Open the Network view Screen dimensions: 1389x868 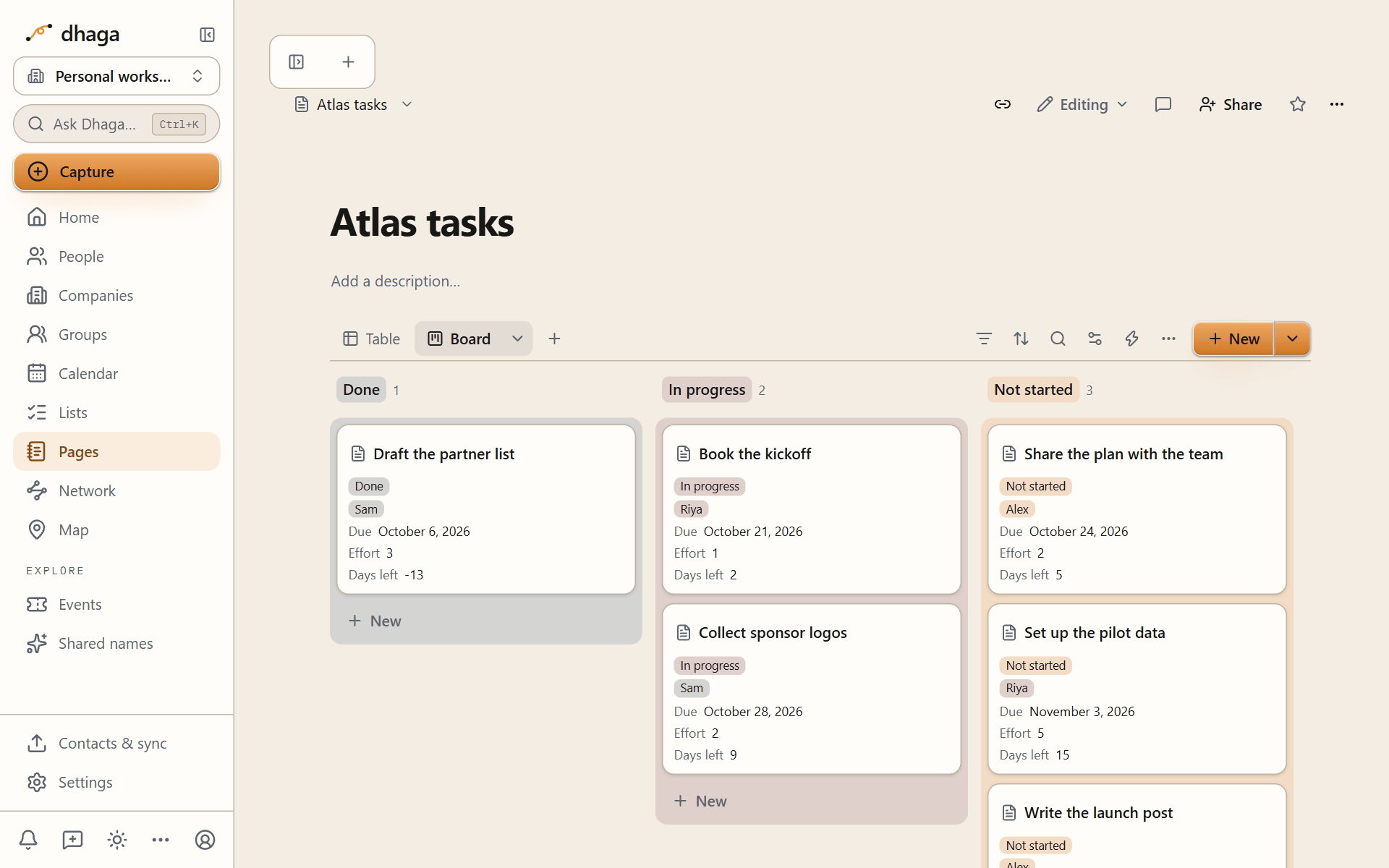coord(116,490)
